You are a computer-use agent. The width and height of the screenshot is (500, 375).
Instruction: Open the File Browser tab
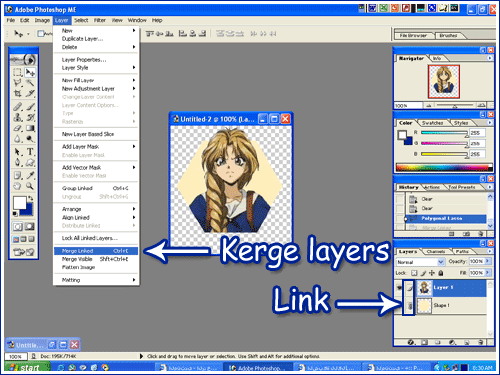click(413, 35)
